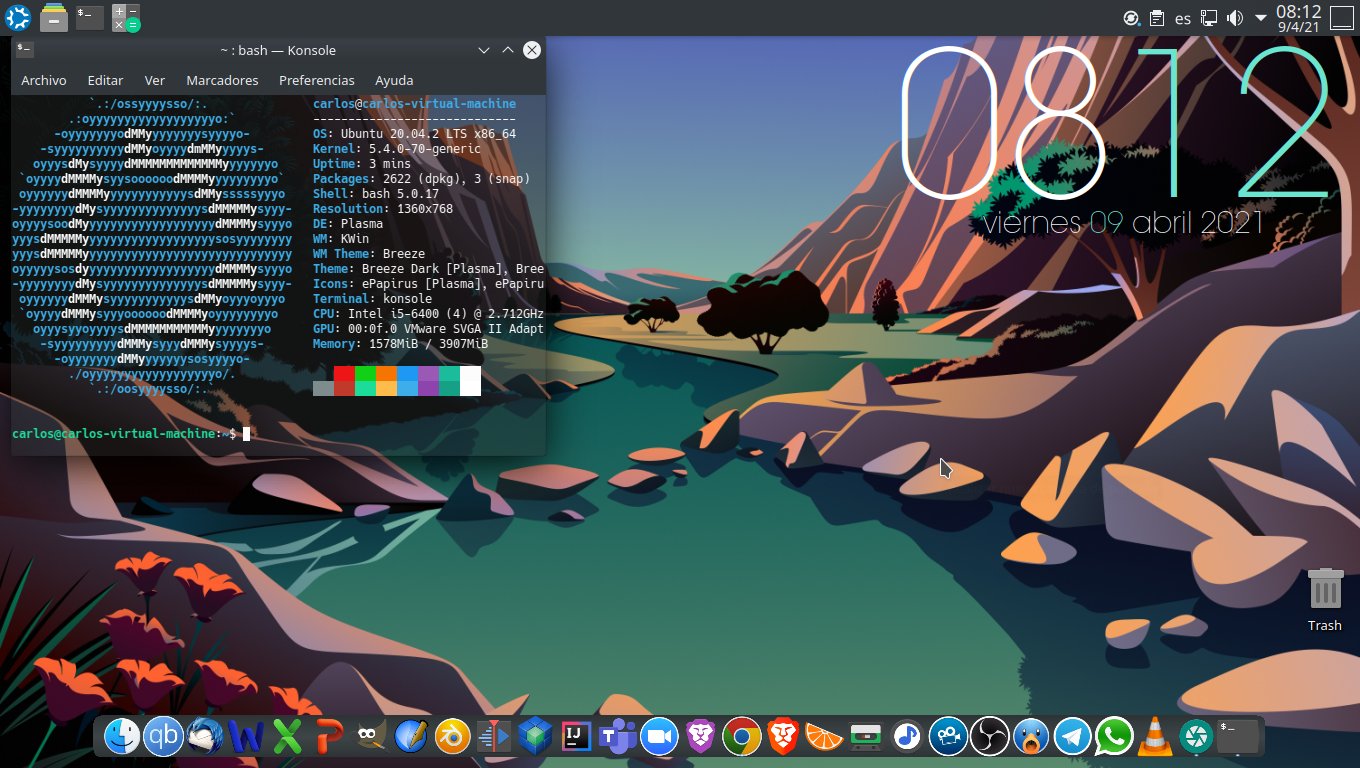Open OBS Studio from the dock
The width and height of the screenshot is (1360, 768).
coord(990,737)
